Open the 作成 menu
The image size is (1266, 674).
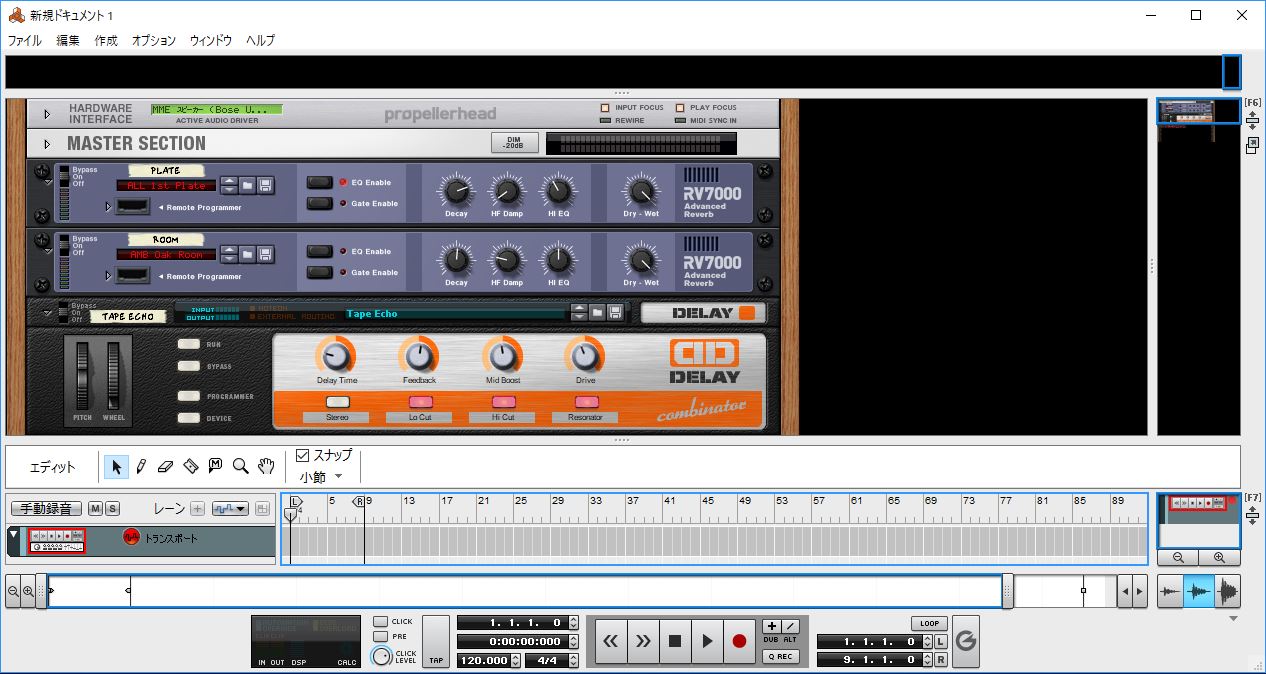click(106, 41)
